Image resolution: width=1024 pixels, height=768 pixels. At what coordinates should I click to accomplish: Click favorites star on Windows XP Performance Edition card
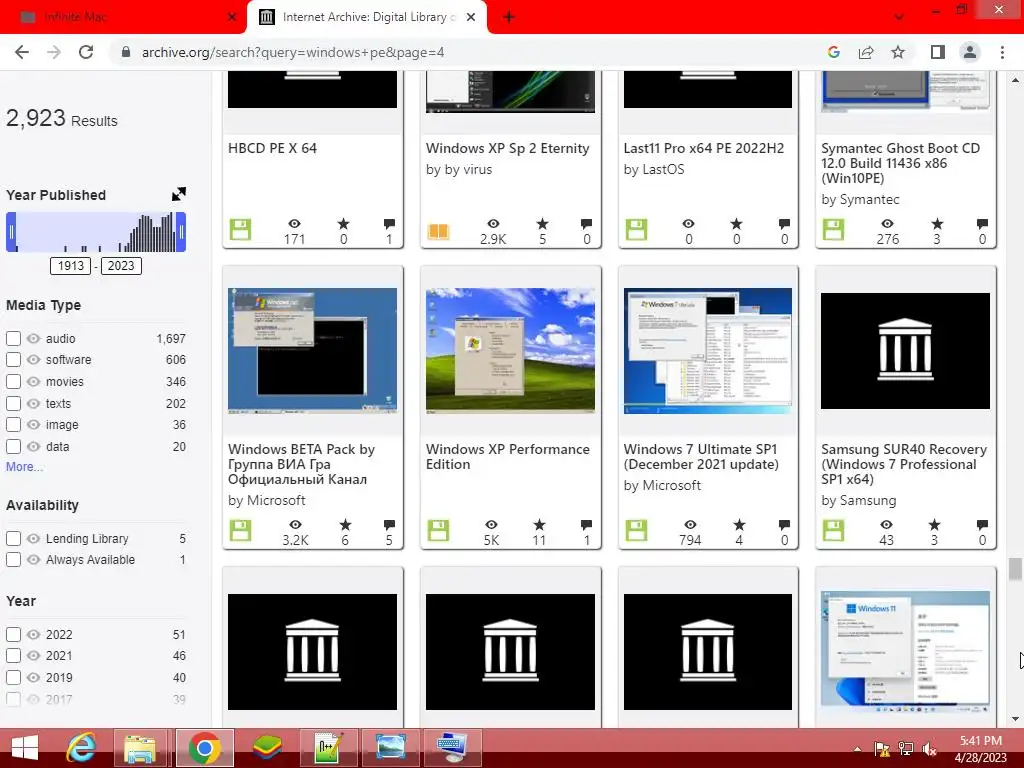[x=539, y=524]
